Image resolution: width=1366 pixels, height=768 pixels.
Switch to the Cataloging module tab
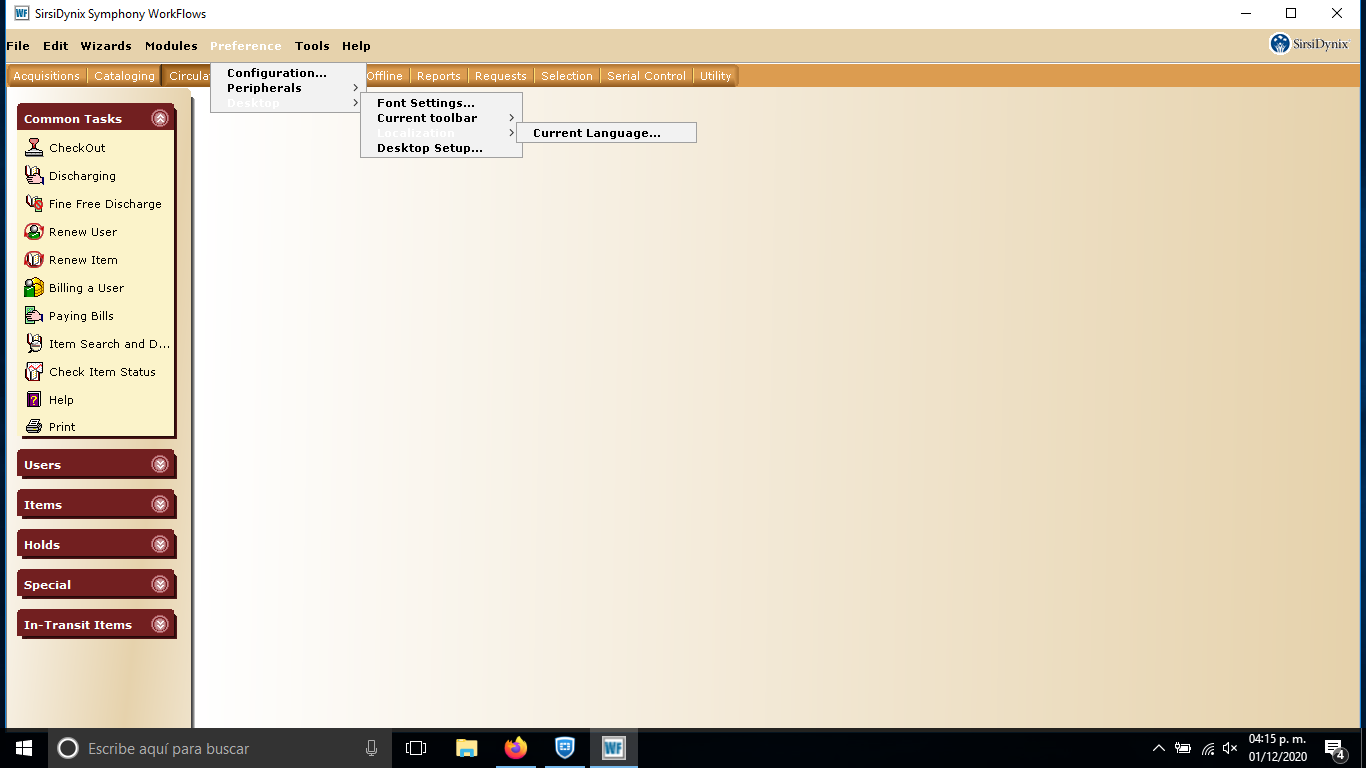click(x=124, y=76)
